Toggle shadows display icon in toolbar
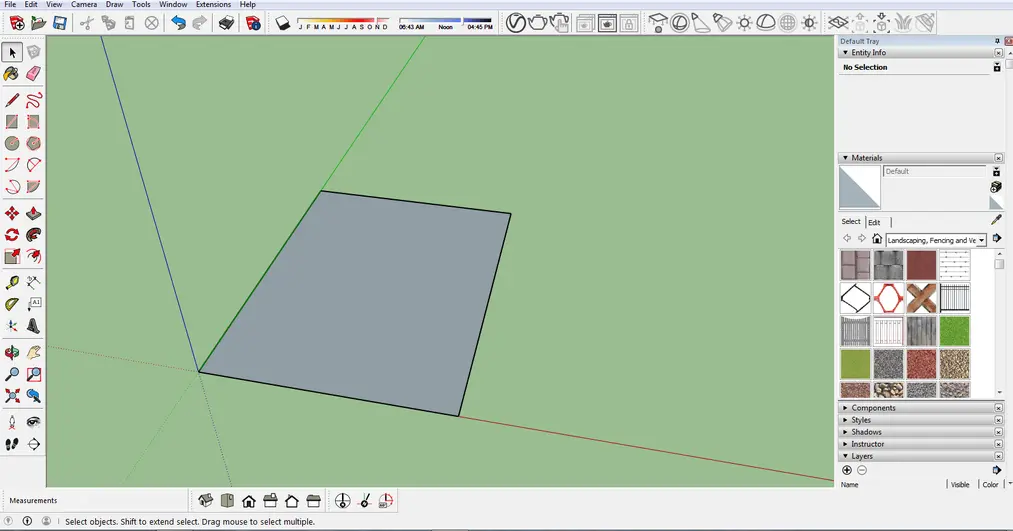The image size is (1013, 531). tap(282, 24)
